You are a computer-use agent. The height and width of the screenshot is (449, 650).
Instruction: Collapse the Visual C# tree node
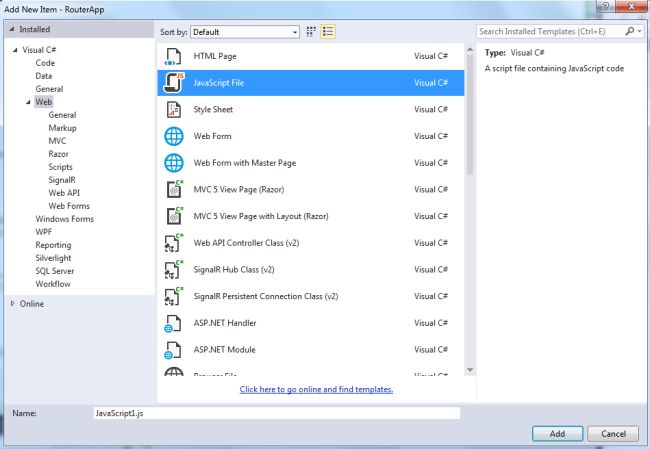point(15,50)
